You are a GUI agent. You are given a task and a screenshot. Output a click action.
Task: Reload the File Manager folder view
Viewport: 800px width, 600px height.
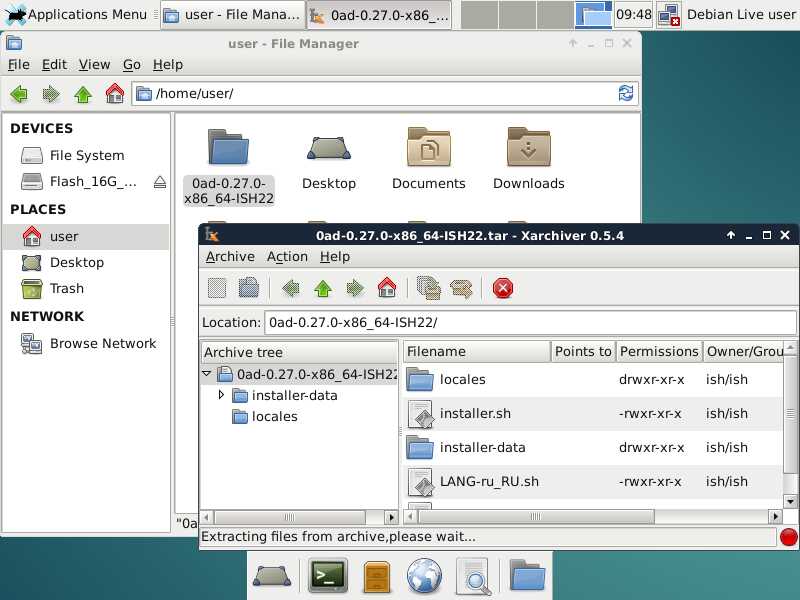tap(626, 93)
